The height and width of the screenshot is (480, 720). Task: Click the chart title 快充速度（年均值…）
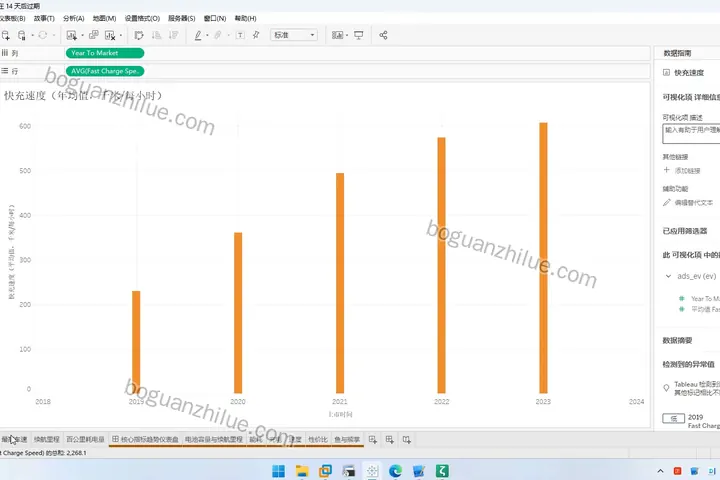click(x=83, y=96)
